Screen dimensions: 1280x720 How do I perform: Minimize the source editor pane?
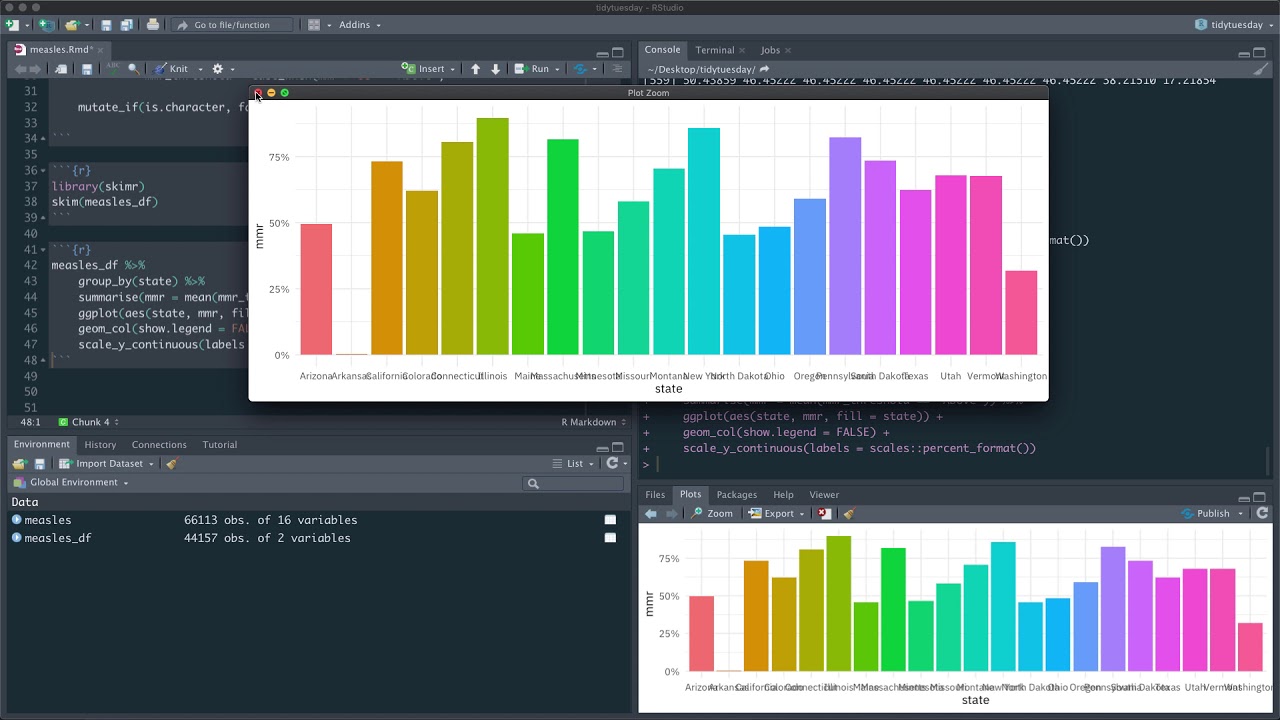pos(602,53)
